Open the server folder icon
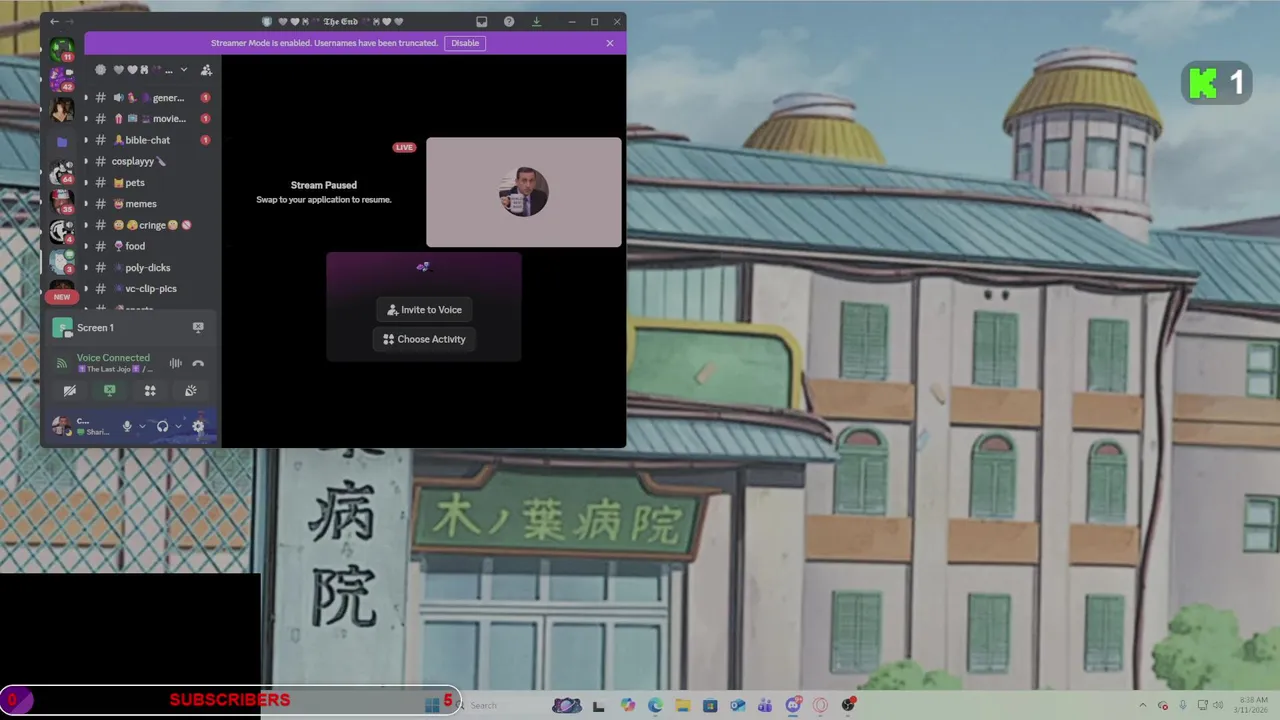 point(62,141)
